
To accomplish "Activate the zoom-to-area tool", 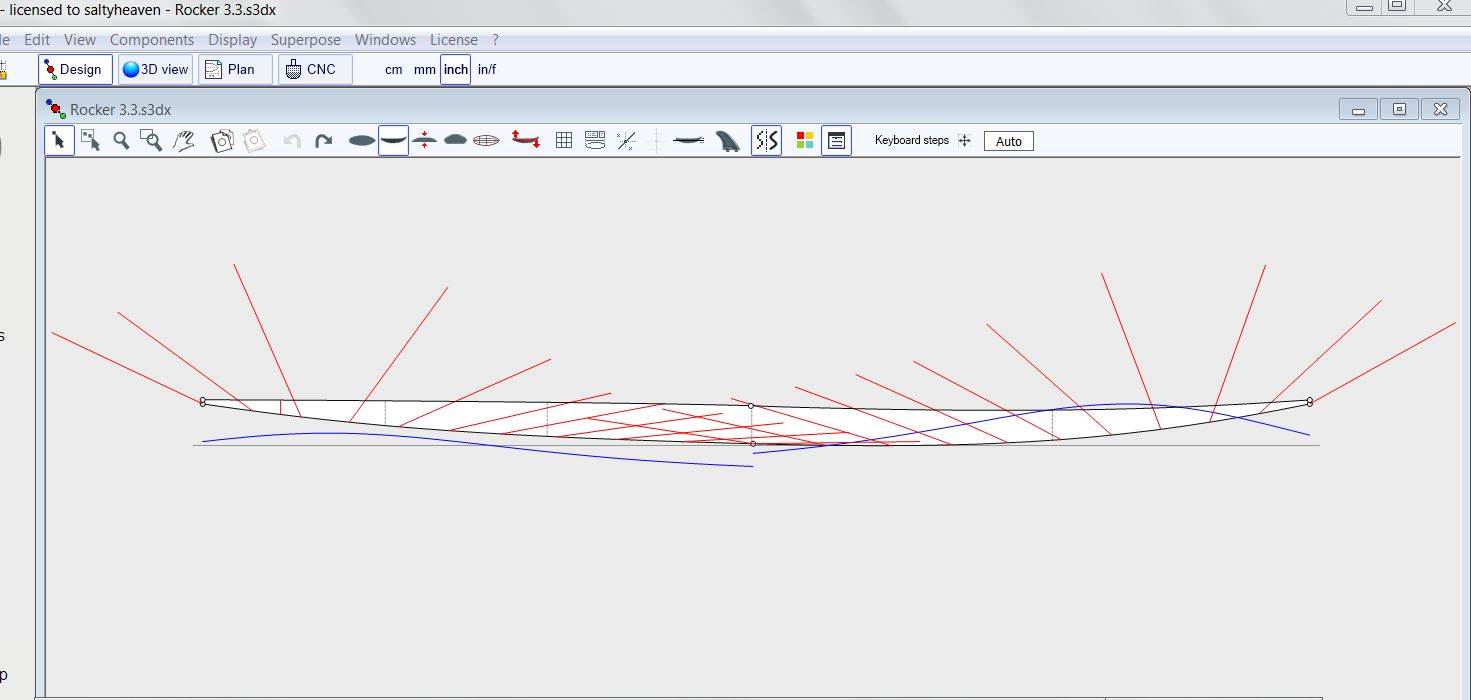I will pyautogui.click(x=152, y=141).
